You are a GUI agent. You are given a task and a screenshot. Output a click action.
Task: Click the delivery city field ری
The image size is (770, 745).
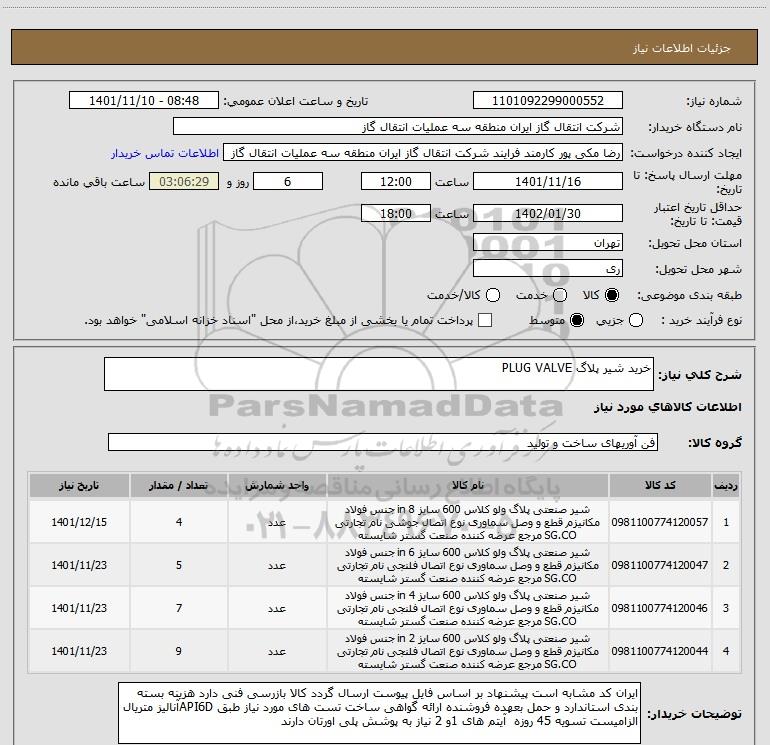click(x=548, y=269)
